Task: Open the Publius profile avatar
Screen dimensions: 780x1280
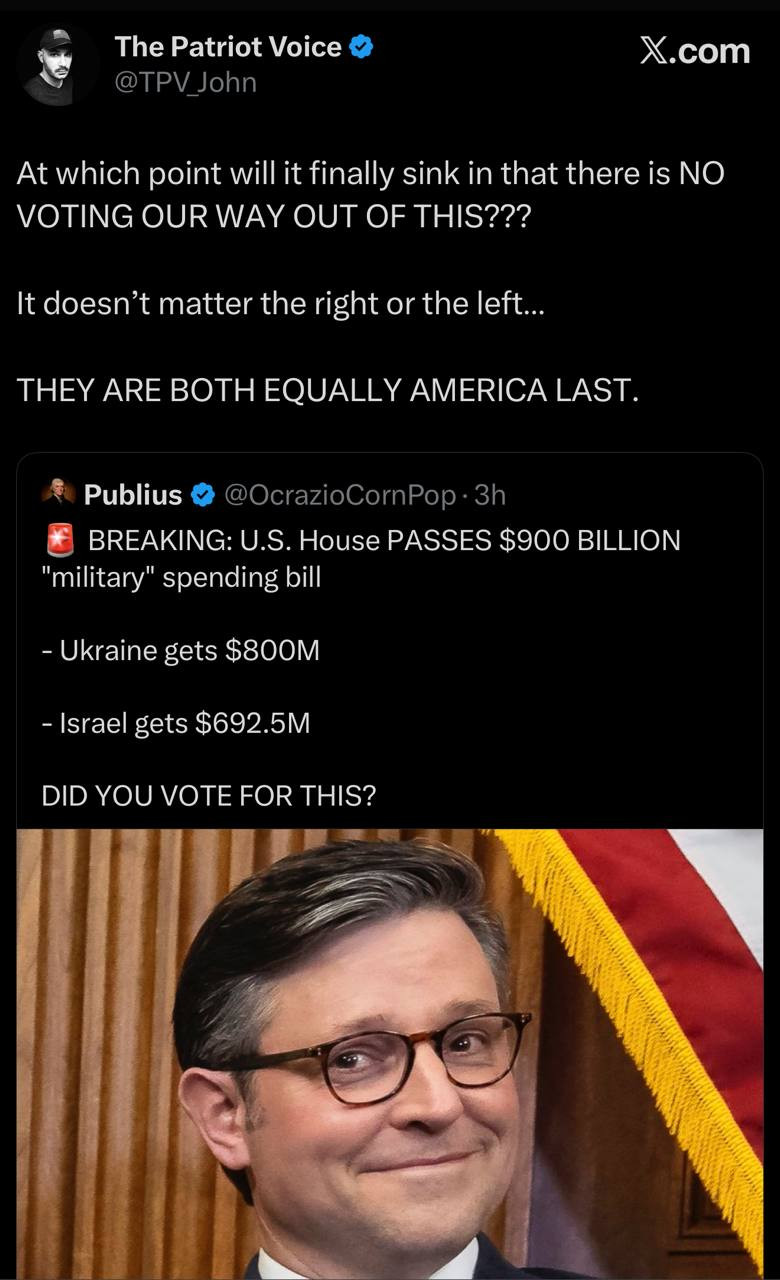Action: point(59,493)
